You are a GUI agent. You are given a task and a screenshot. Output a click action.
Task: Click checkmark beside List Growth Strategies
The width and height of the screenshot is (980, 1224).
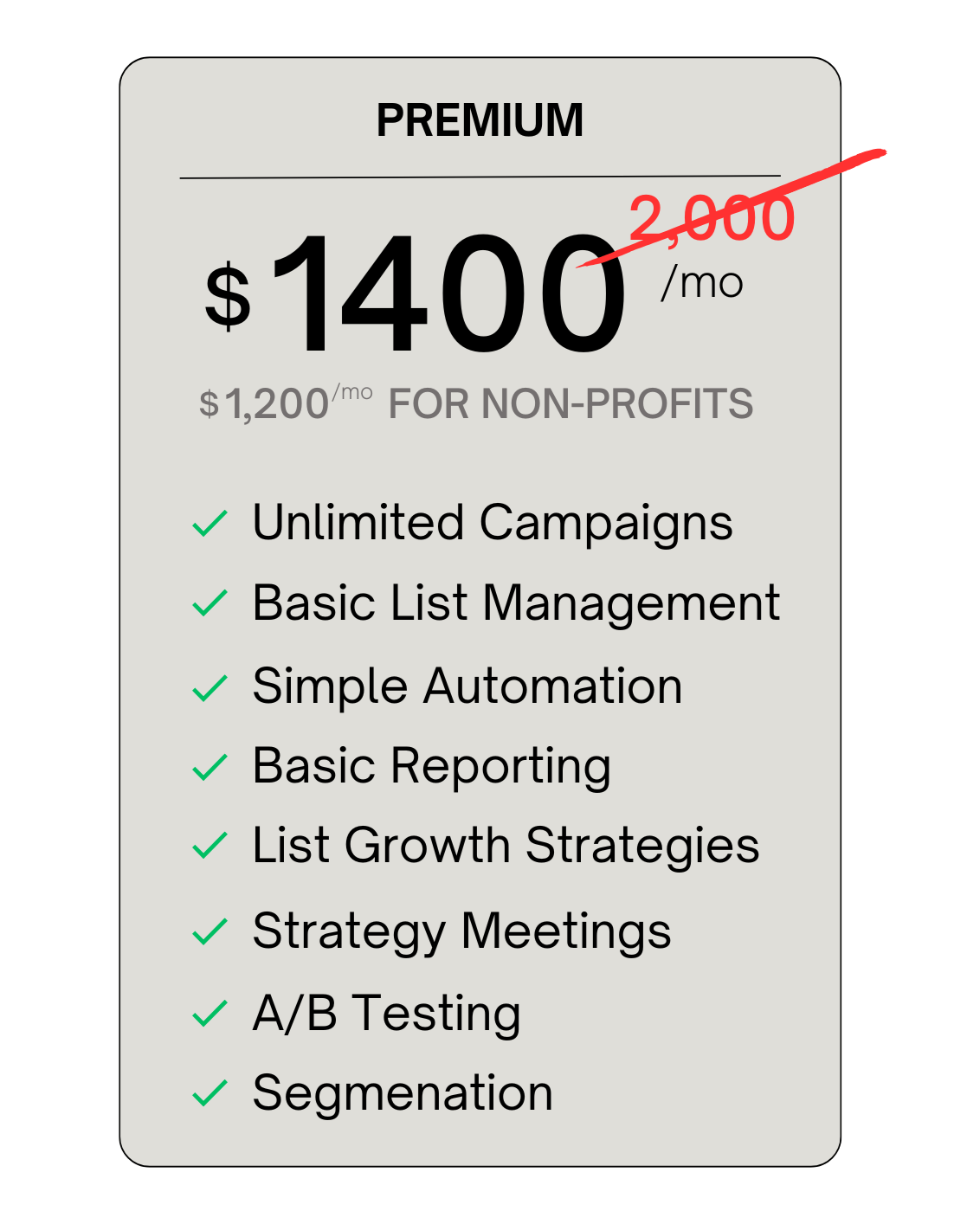(210, 846)
